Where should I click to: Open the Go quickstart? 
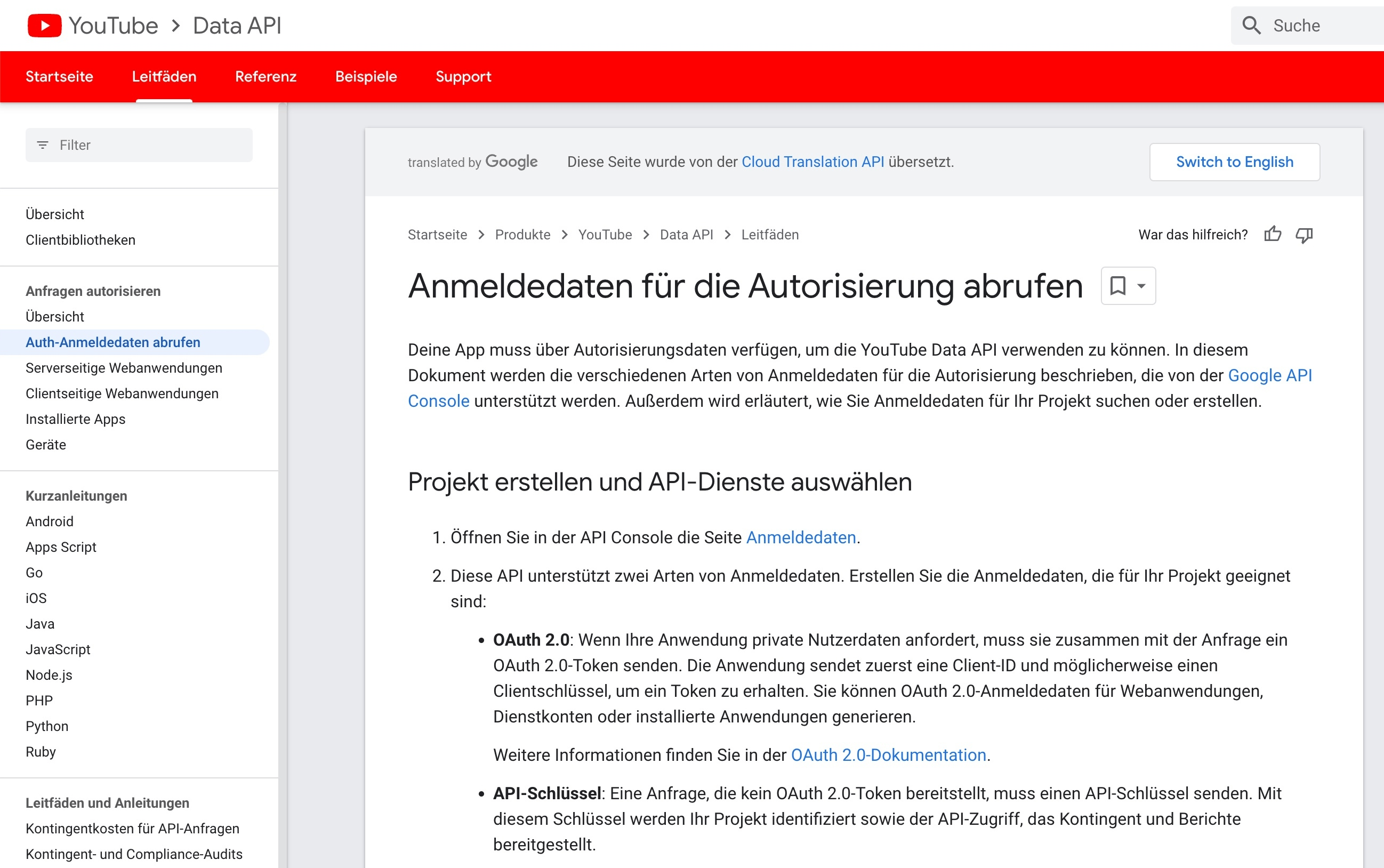pyautogui.click(x=34, y=572)
